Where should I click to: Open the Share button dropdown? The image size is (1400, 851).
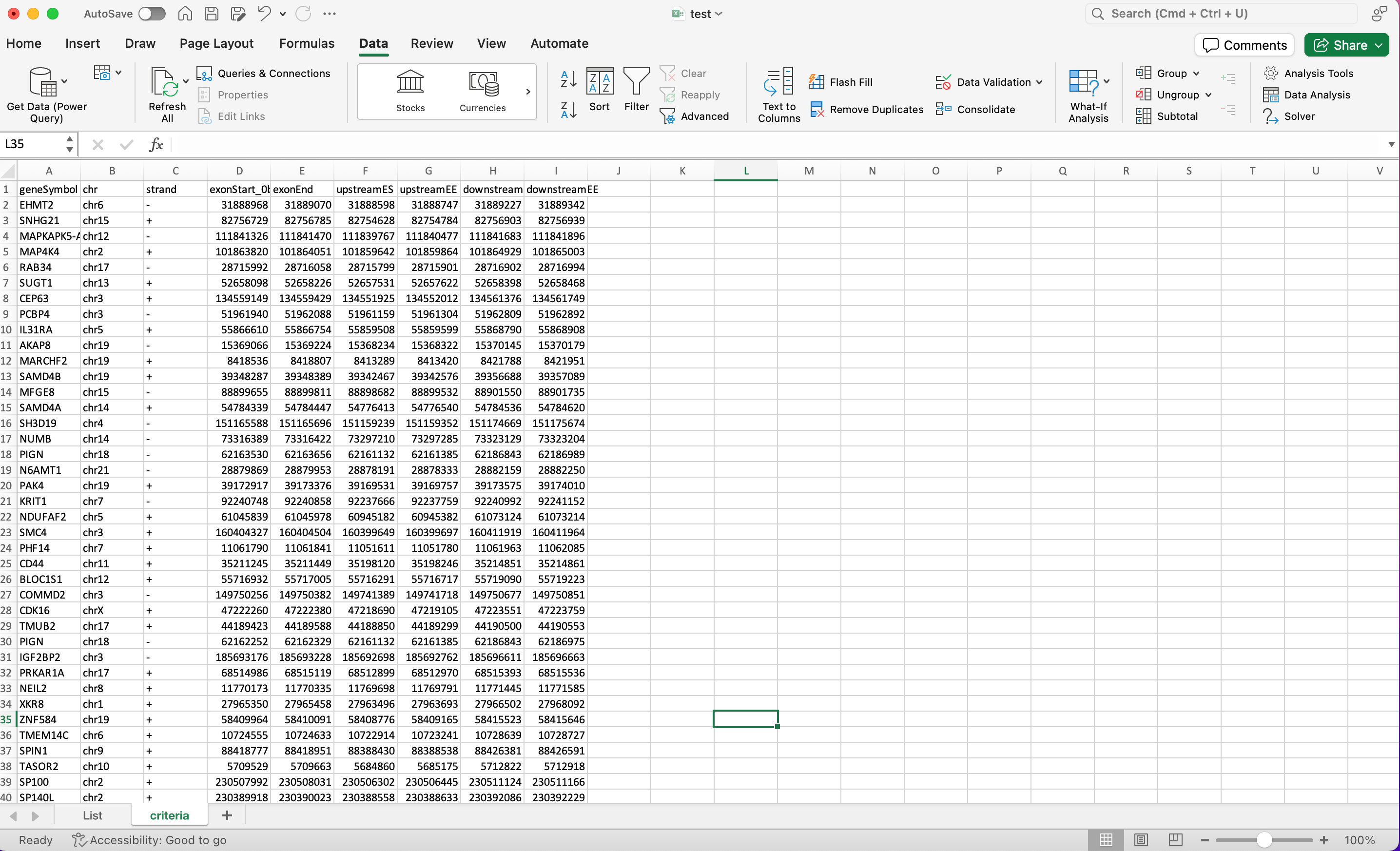1379,45
